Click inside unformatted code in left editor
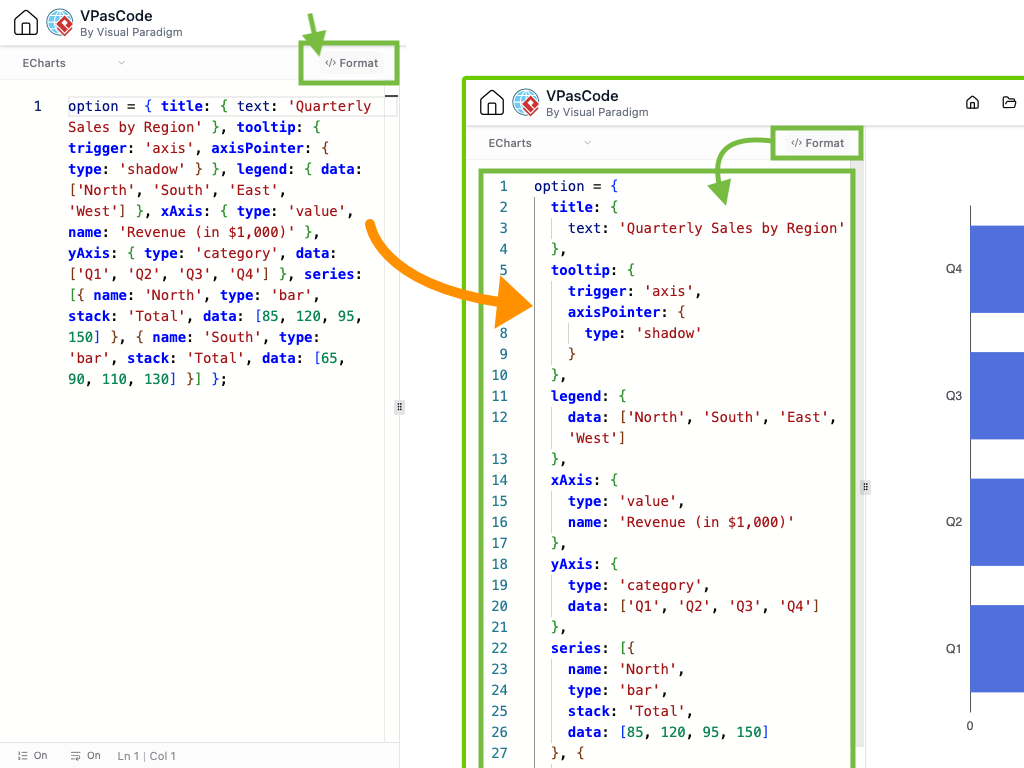This screenshot has height=768, width=1024. point(216,242)
